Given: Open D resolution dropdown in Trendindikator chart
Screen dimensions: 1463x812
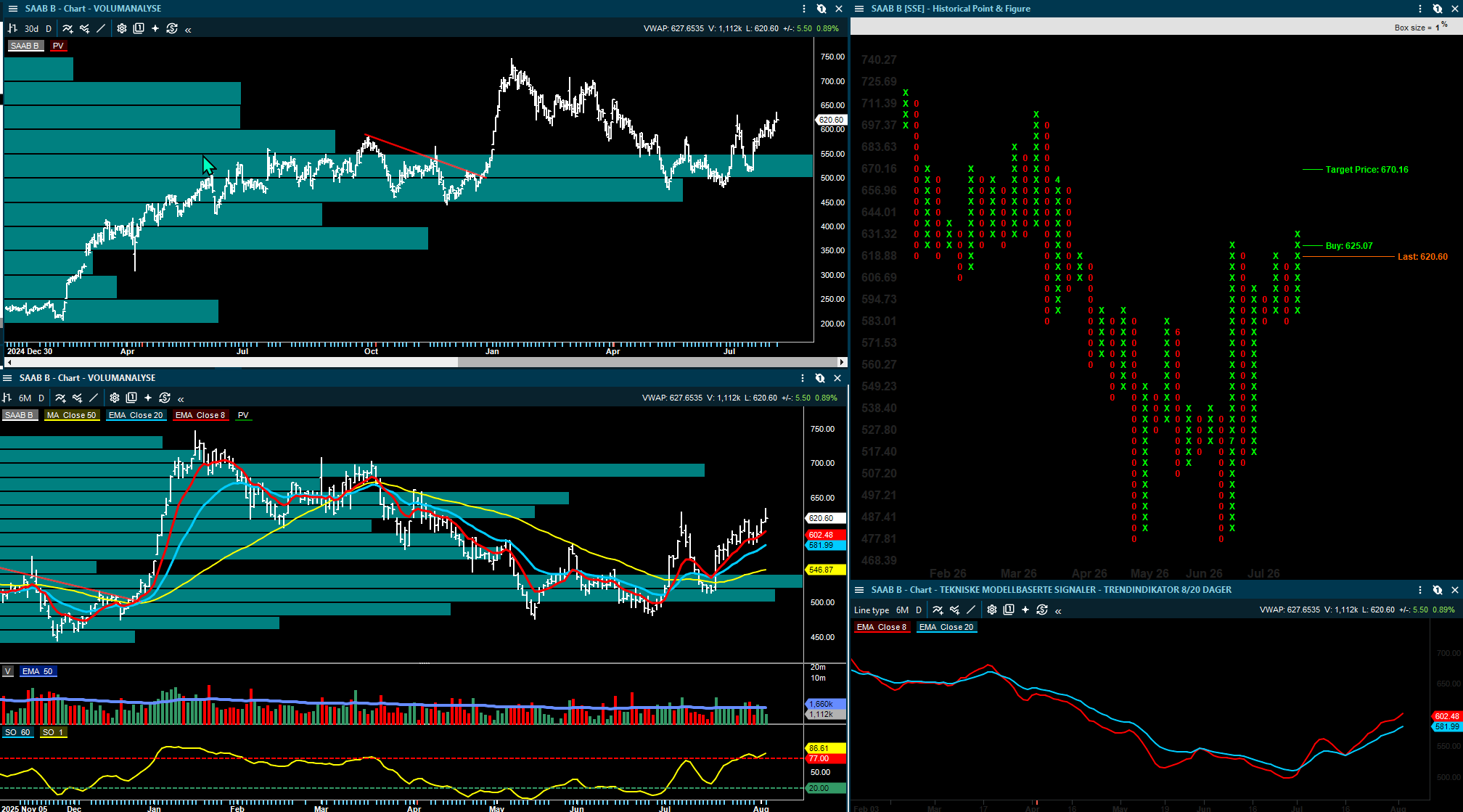Looking at the screenshot, I should [x=919, y=610].
